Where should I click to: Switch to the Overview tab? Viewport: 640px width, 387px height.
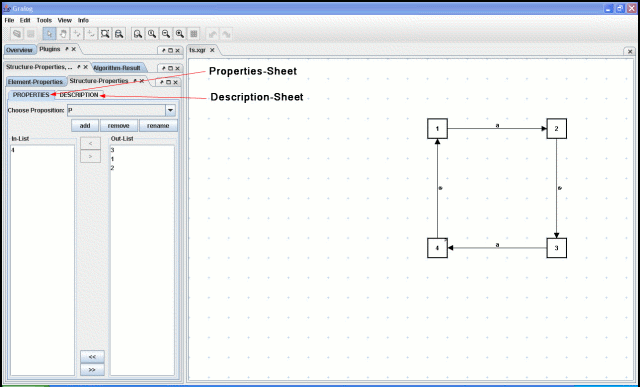pyautogui.click(x=19, y=50)
